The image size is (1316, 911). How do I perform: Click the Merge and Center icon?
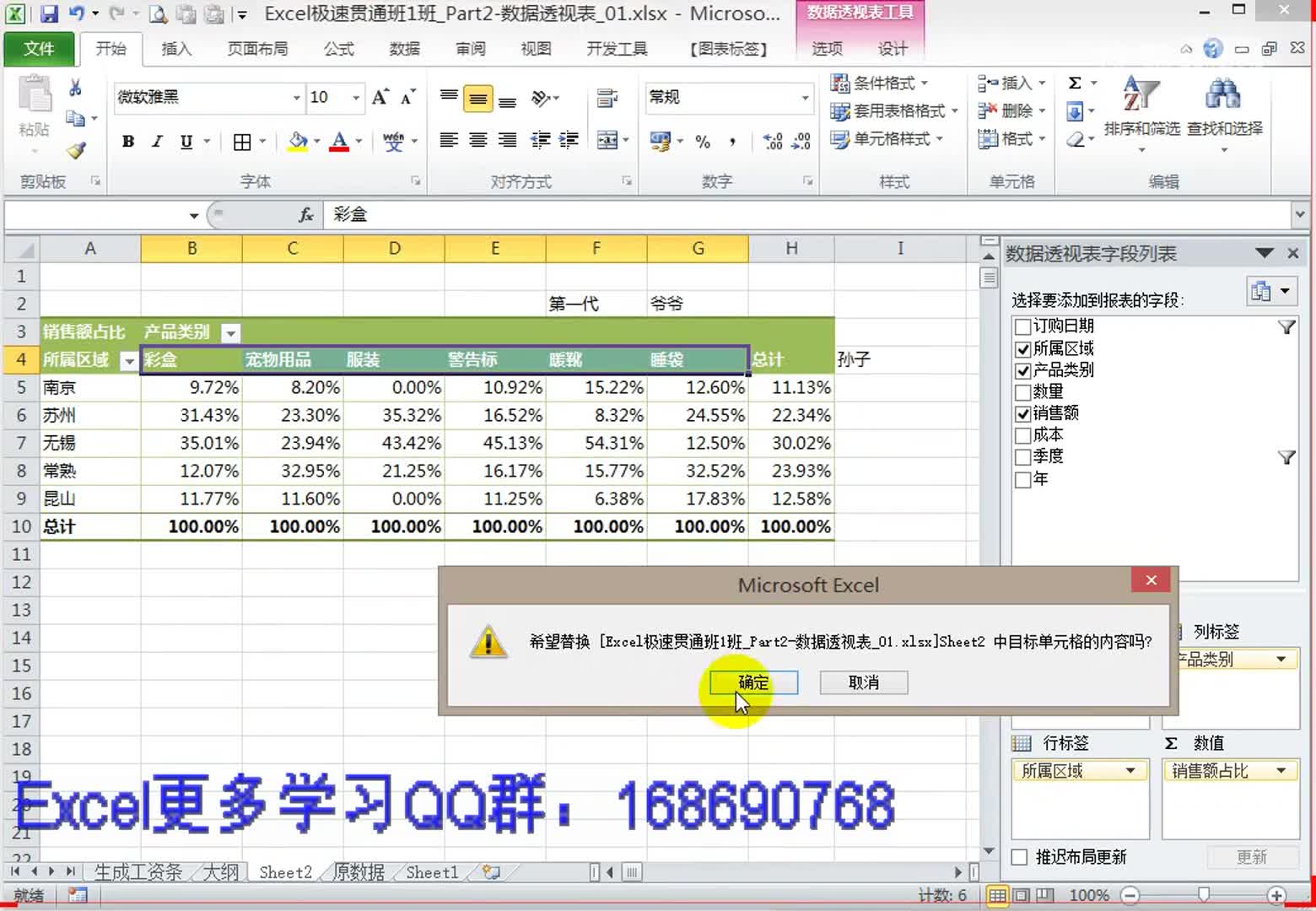pyautogui.click(x=607, y=141)
